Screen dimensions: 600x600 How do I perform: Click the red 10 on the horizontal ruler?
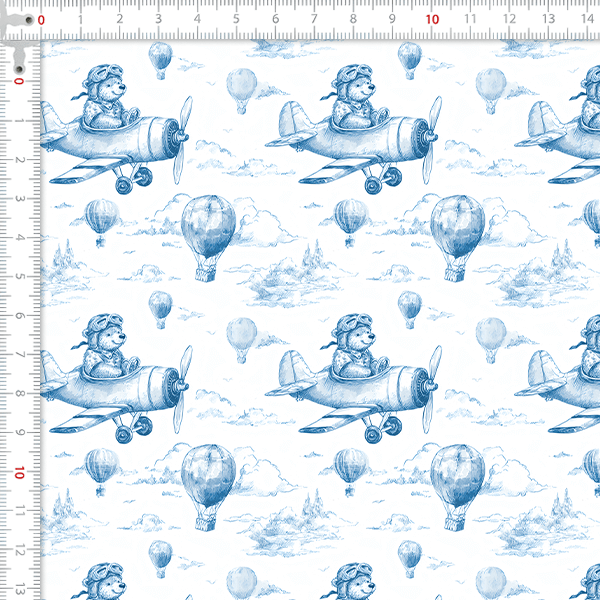431,19
